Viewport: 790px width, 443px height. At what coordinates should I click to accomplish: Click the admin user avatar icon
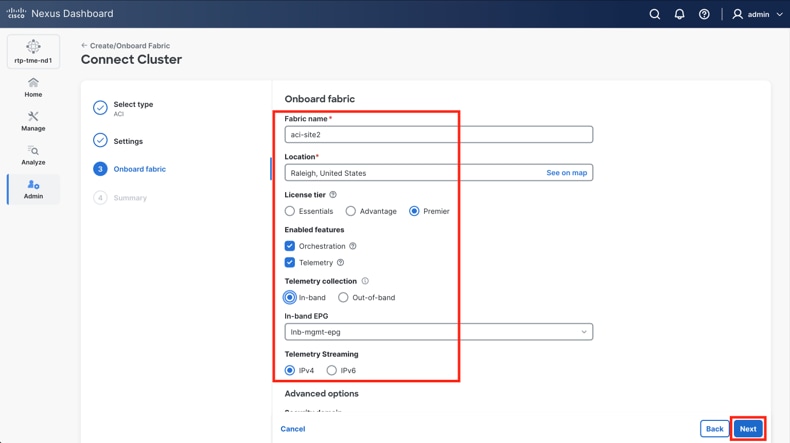click(x=737, y=14)
